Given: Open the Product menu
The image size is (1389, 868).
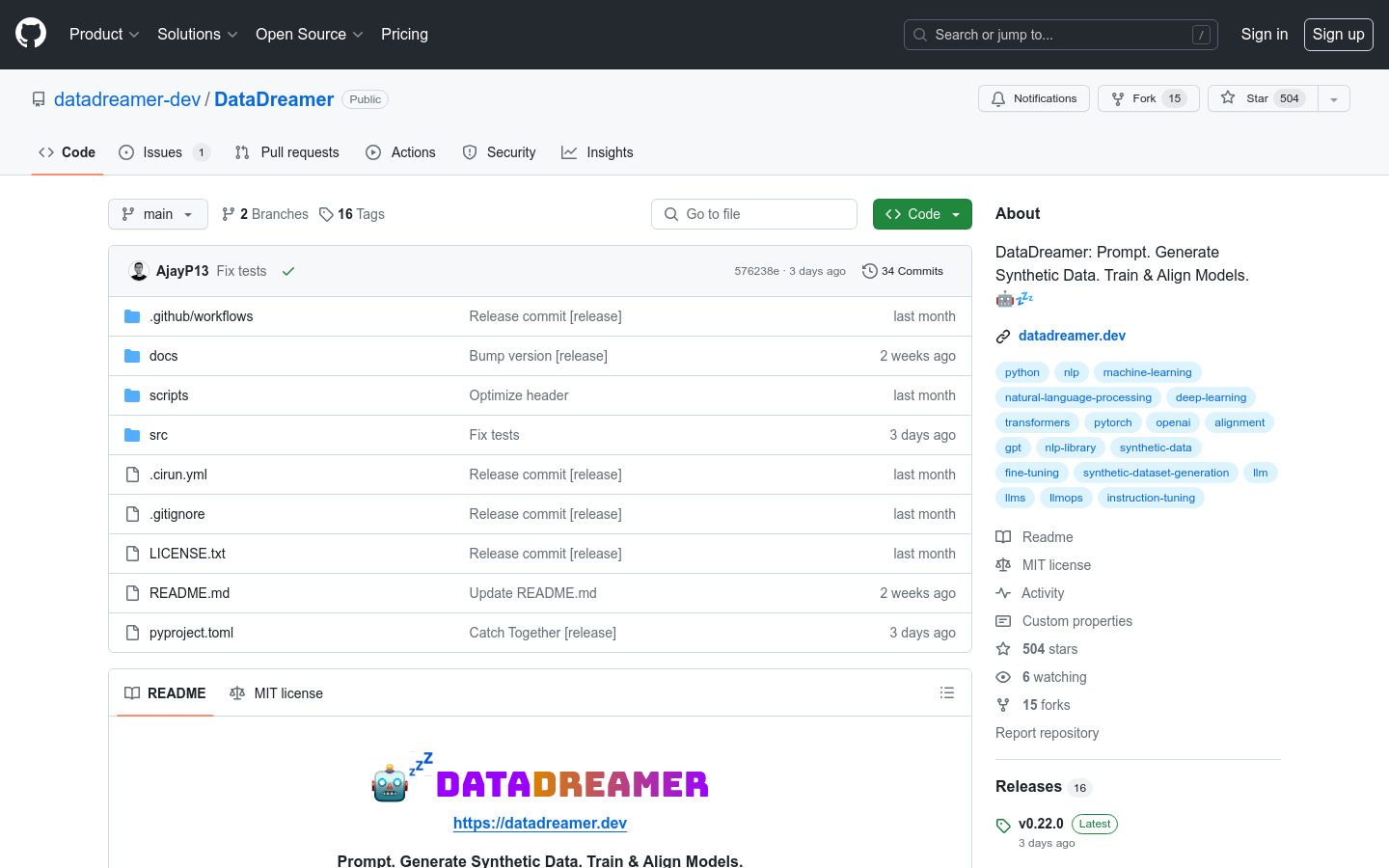Looking at the screenshot, I should pos(104,34).
